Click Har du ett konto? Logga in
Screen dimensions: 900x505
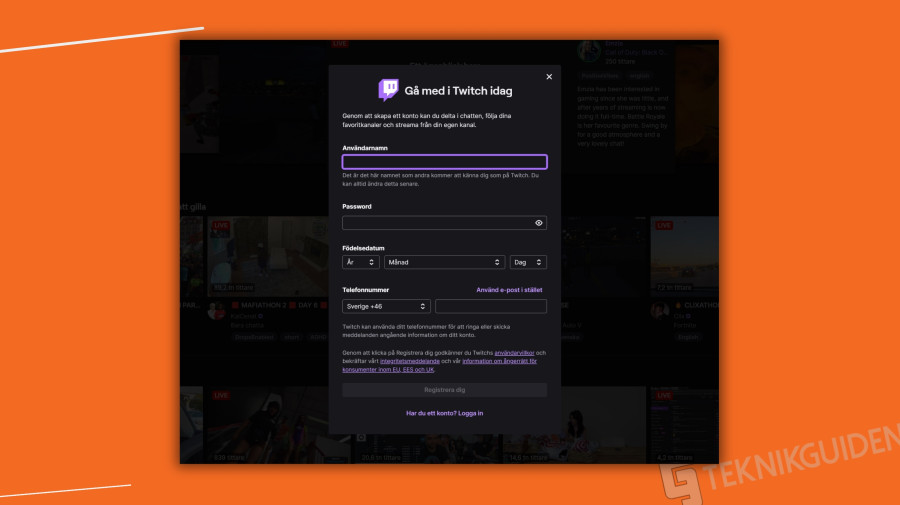444,413
